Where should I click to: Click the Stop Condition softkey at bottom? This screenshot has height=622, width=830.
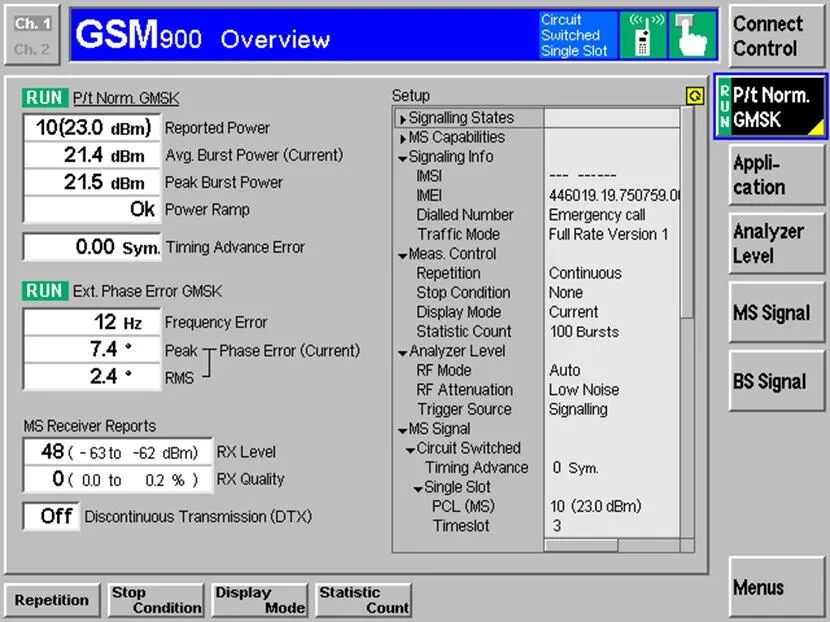[156, 600]
